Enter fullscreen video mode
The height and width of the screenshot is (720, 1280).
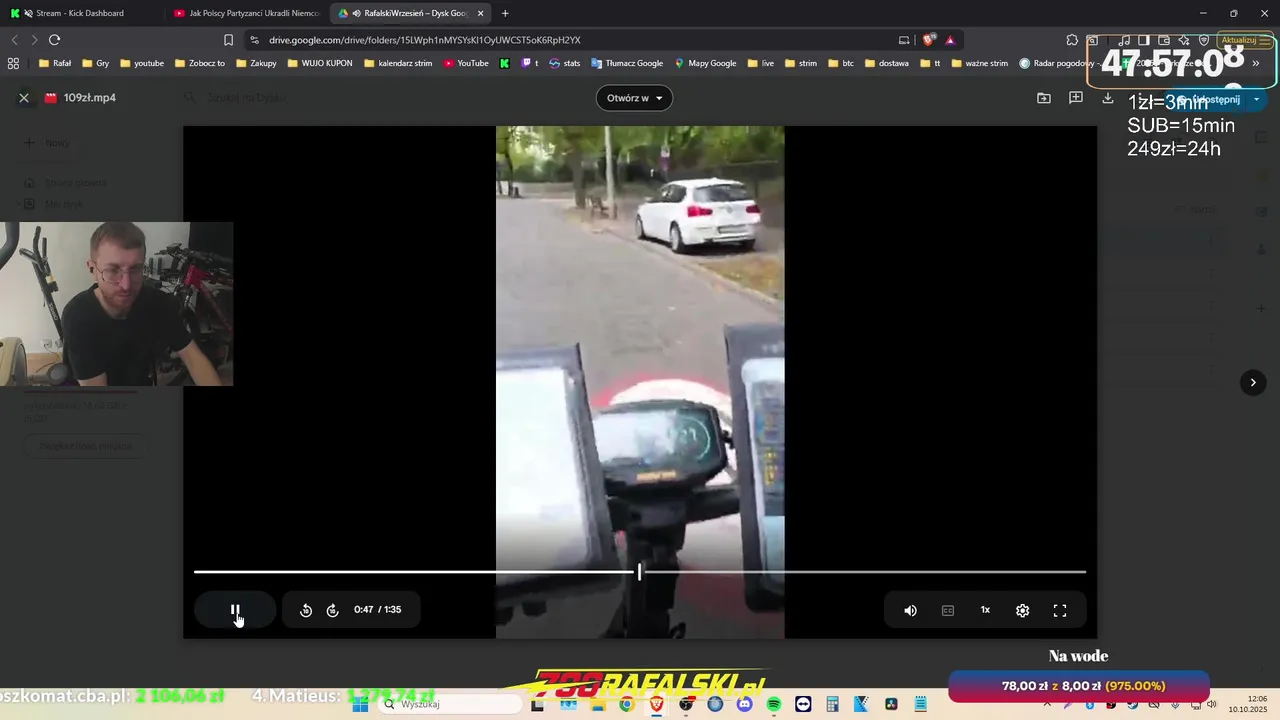click(x=1060, y=610)
